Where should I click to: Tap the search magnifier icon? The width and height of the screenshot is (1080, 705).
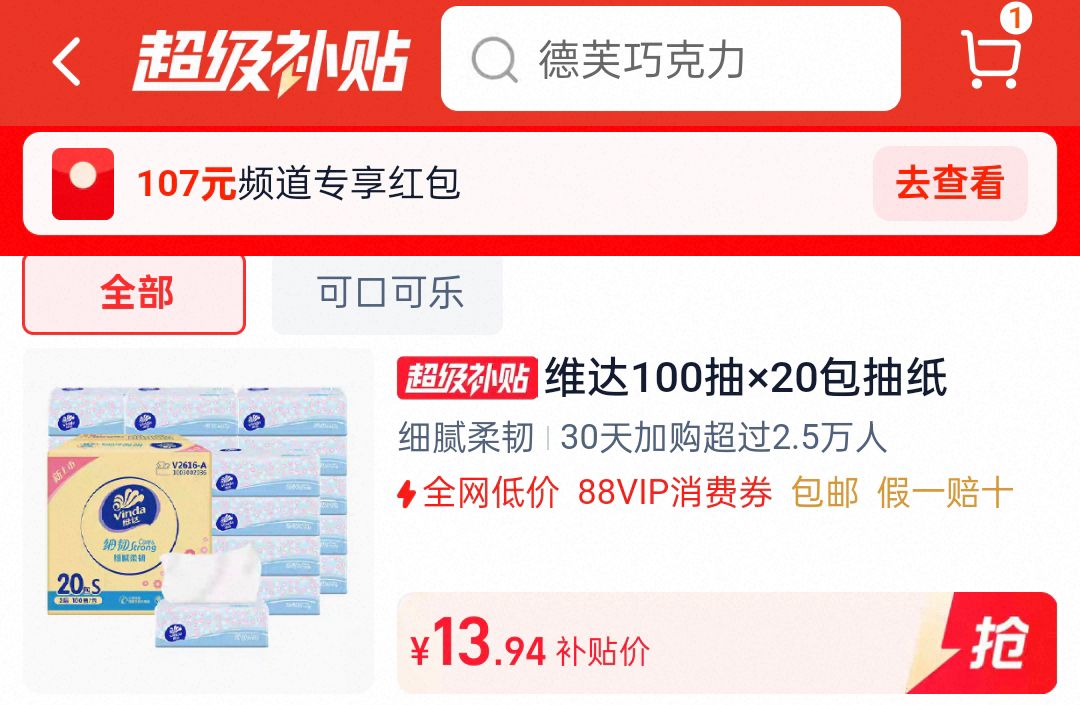point(494,61)
